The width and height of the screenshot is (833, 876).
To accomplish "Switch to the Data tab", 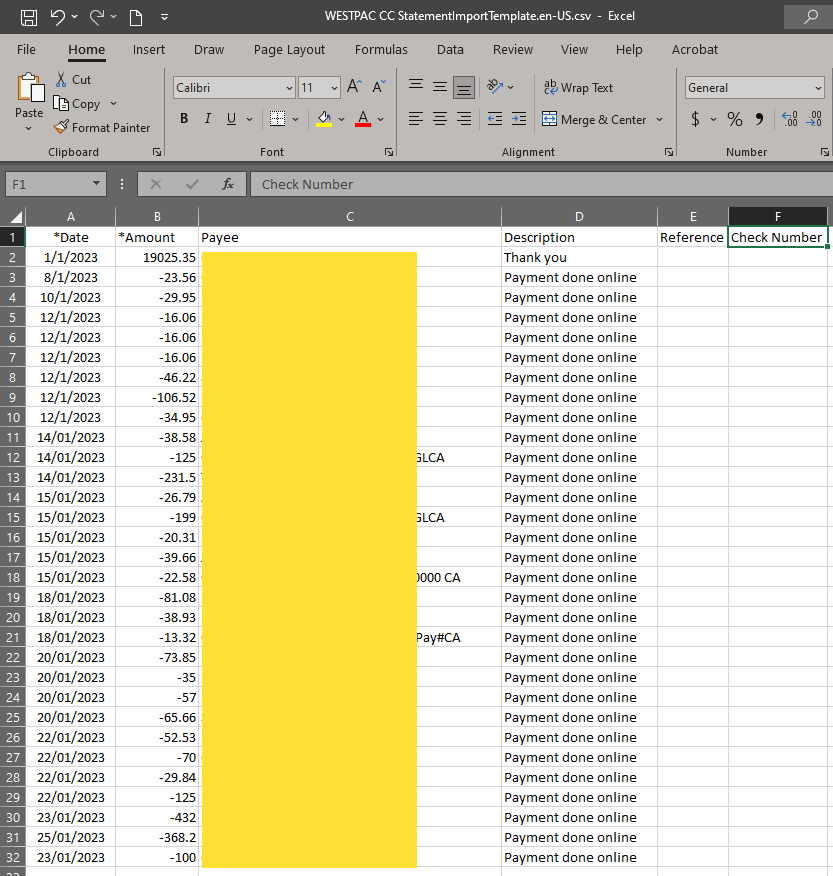I will click(x=450, y=50).
